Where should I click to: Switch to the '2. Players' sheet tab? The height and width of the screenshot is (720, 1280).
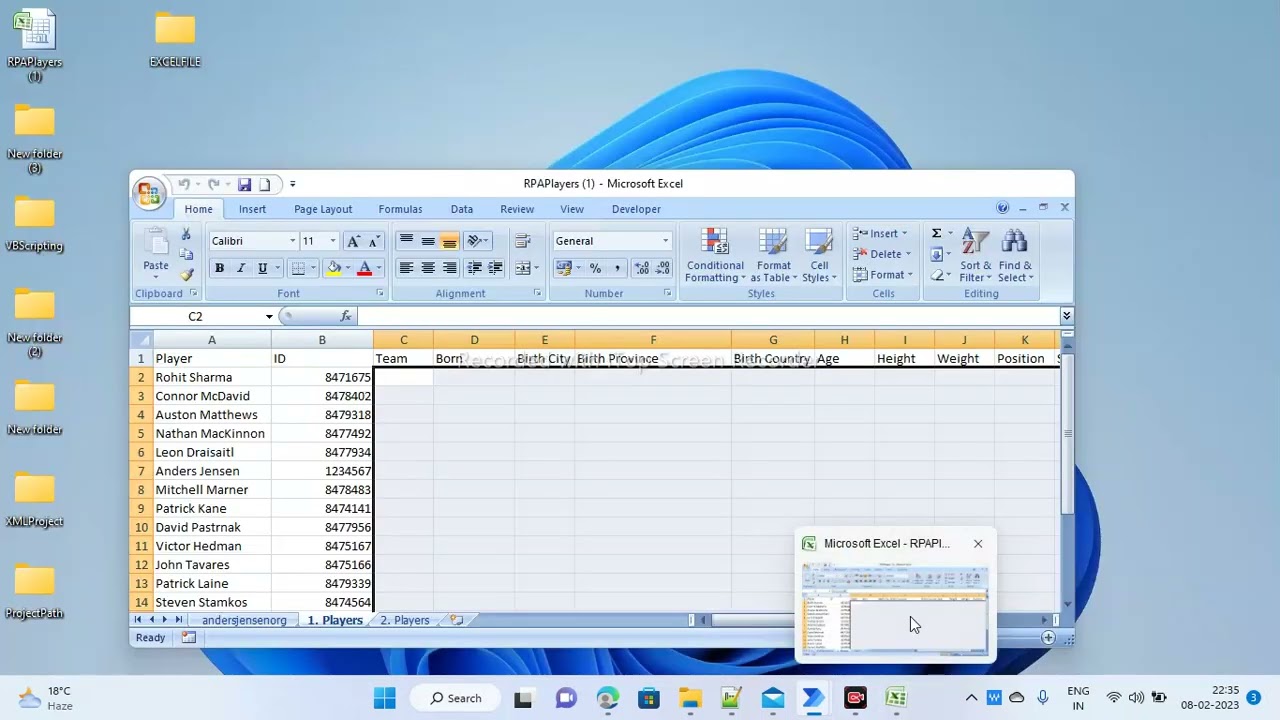(x=405, y=620)
